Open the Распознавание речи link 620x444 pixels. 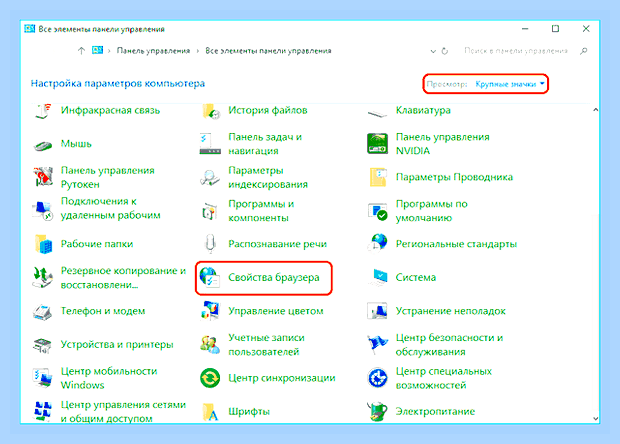278,244
